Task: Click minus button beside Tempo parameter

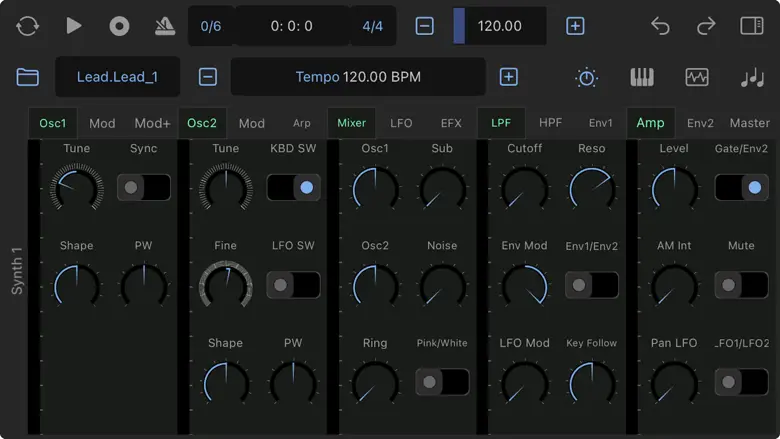Action: (x=207, y=77)
